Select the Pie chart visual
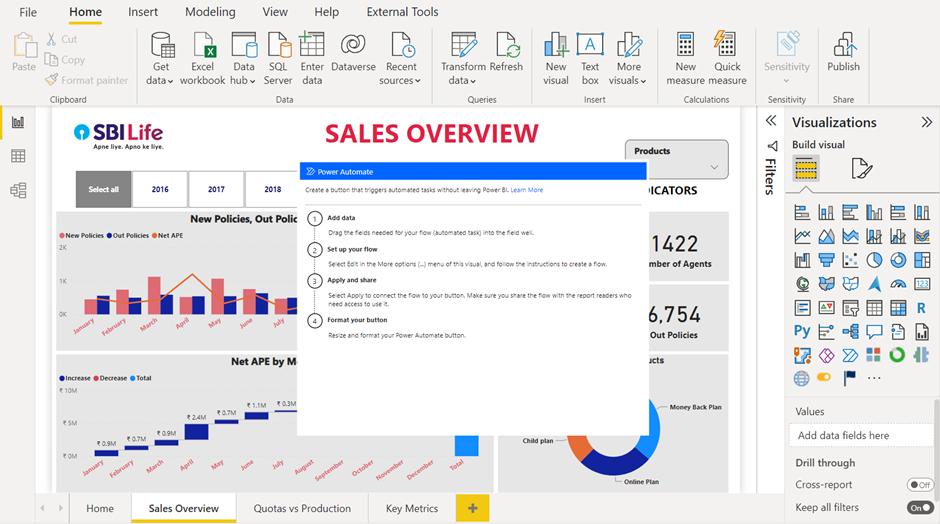 (874, 260)
